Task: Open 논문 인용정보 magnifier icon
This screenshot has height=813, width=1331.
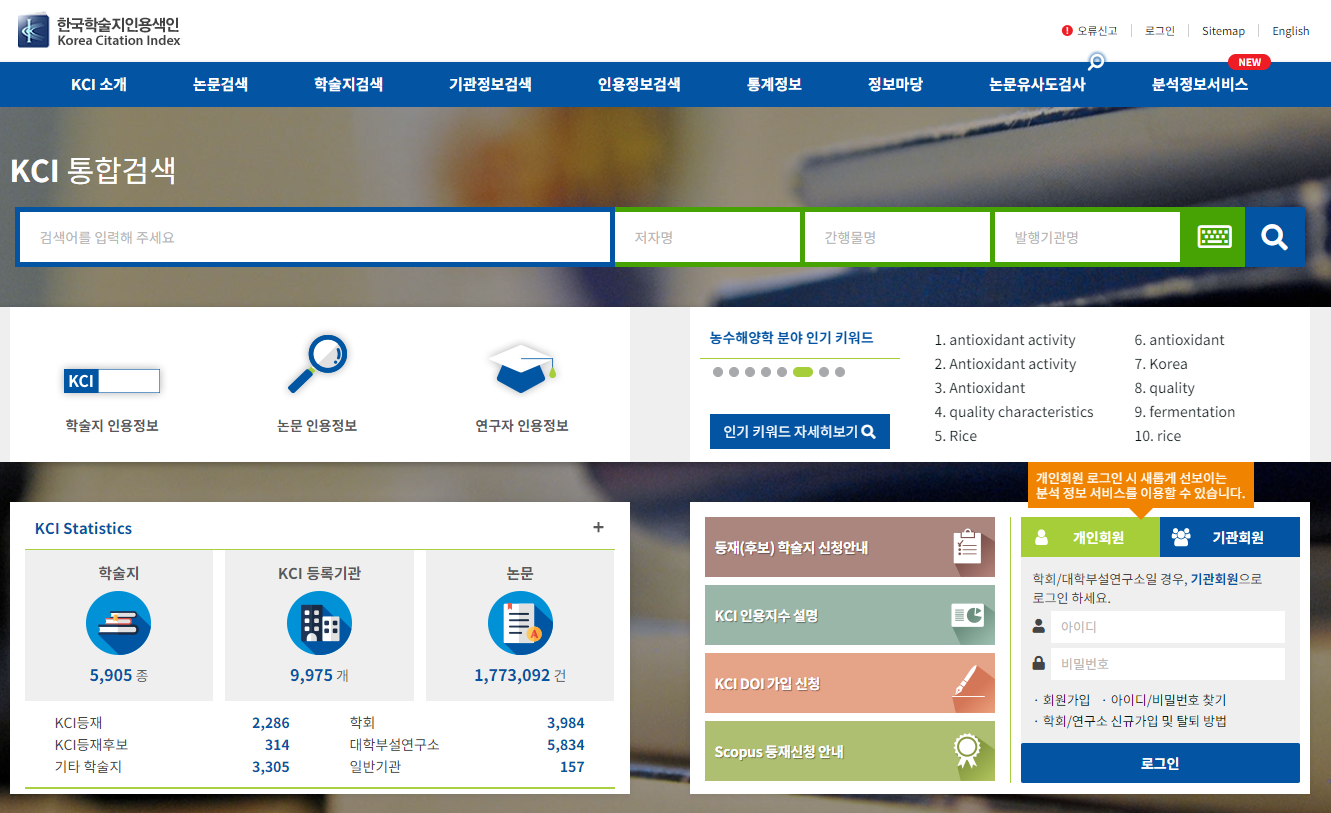Action: tap(317, 364)
